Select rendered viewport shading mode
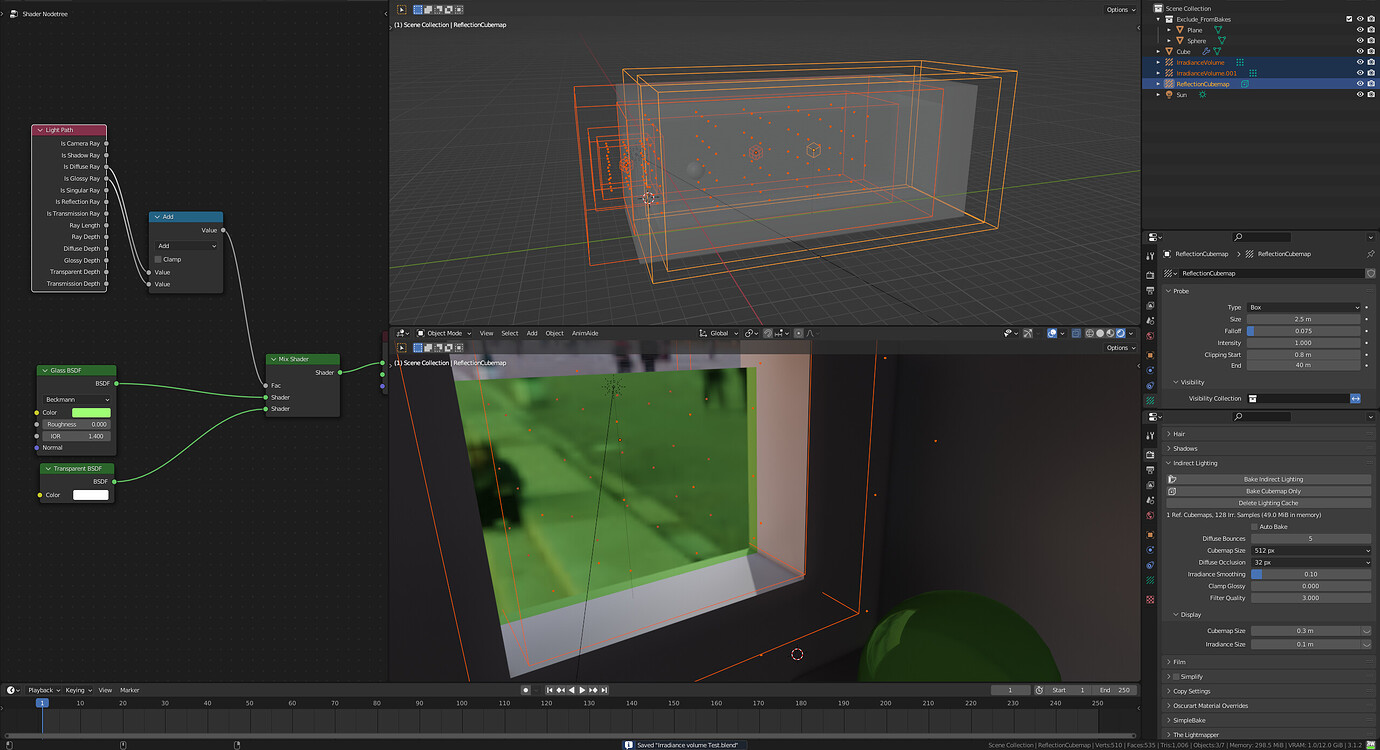 (1120, 333)
